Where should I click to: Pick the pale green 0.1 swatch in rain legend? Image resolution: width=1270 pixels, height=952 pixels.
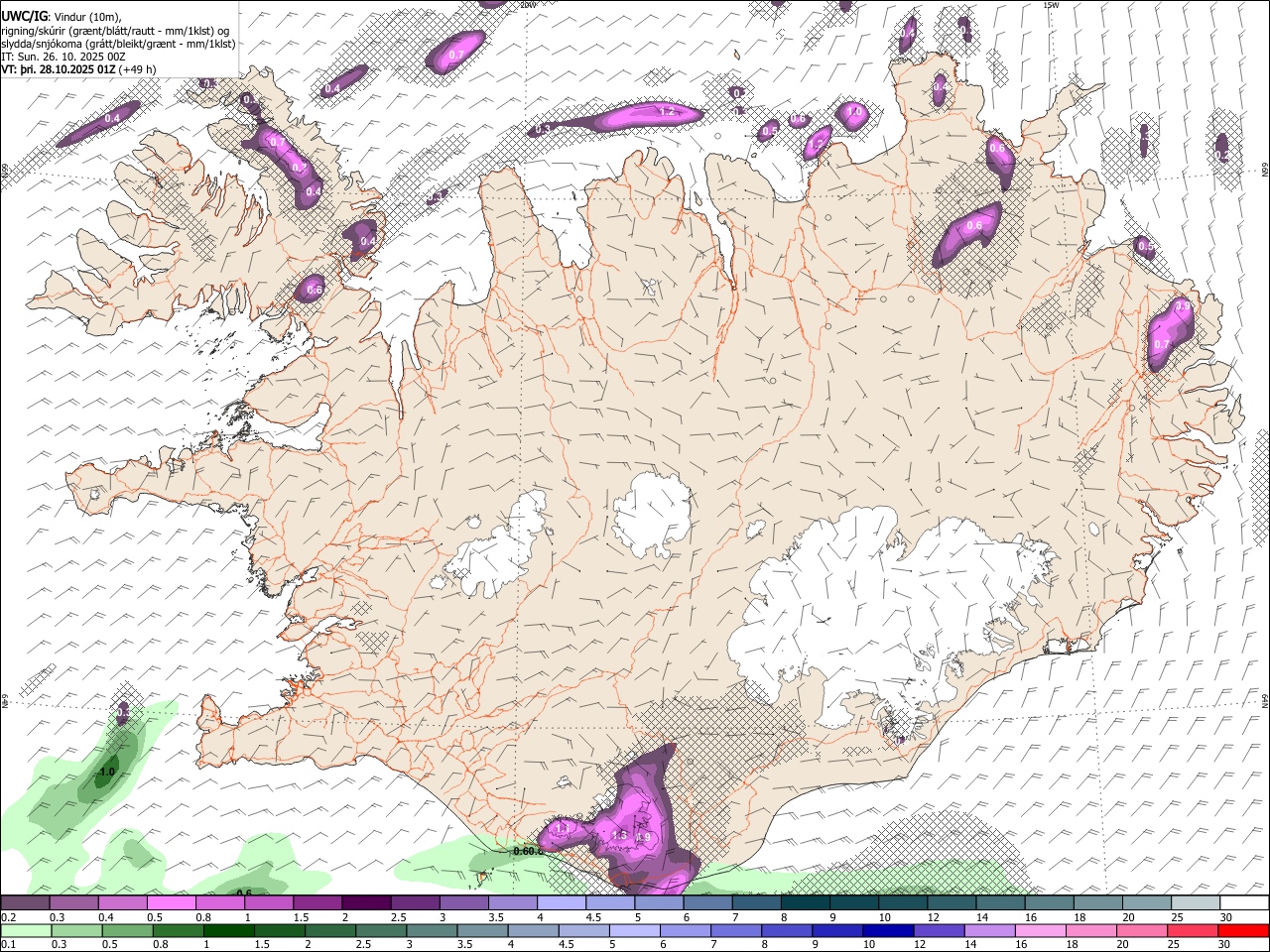click(x=26, y=930)
